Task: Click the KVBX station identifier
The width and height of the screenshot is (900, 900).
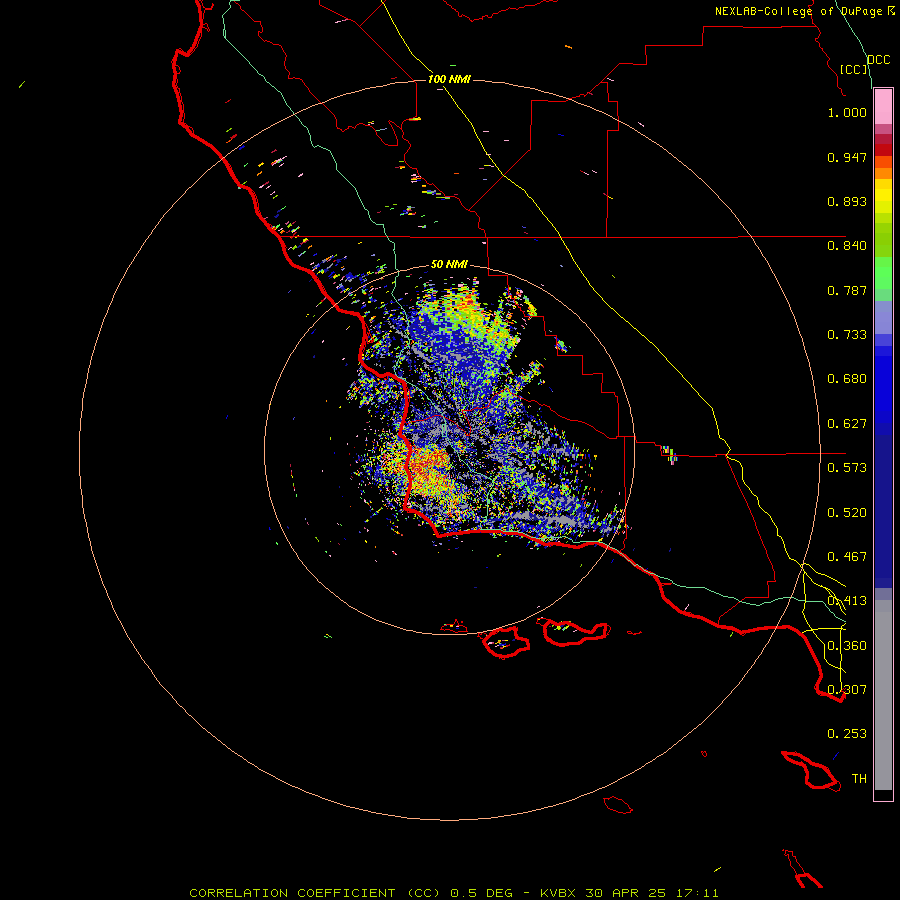Action: pyautogui.click(x=557, y=893)
